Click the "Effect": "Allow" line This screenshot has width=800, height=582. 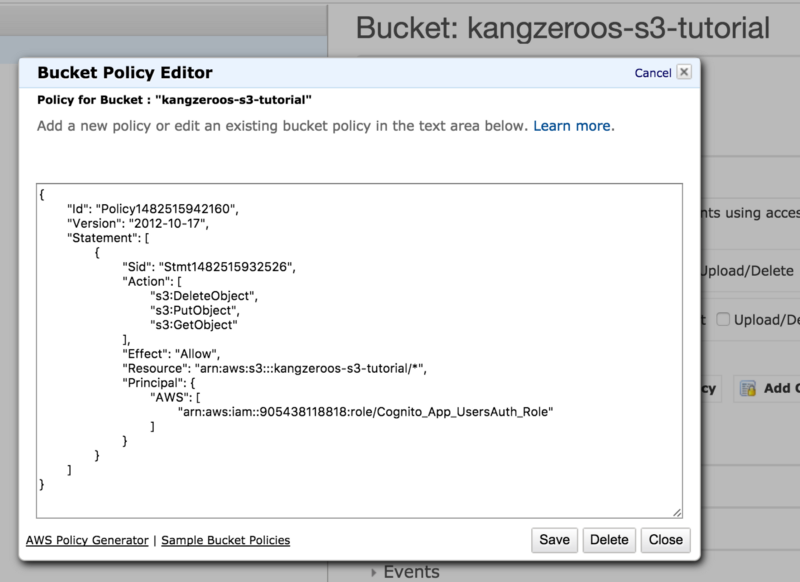coord(171,354)
